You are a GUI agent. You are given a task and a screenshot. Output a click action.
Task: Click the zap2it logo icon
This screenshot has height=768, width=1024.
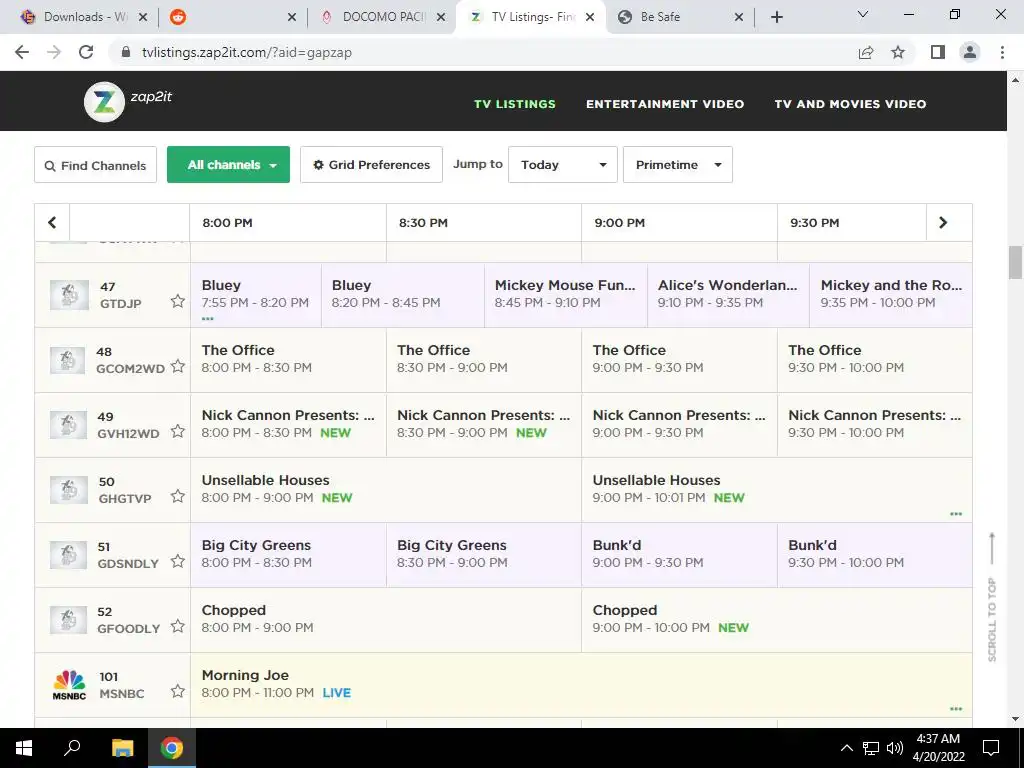[x=104, y=102]
